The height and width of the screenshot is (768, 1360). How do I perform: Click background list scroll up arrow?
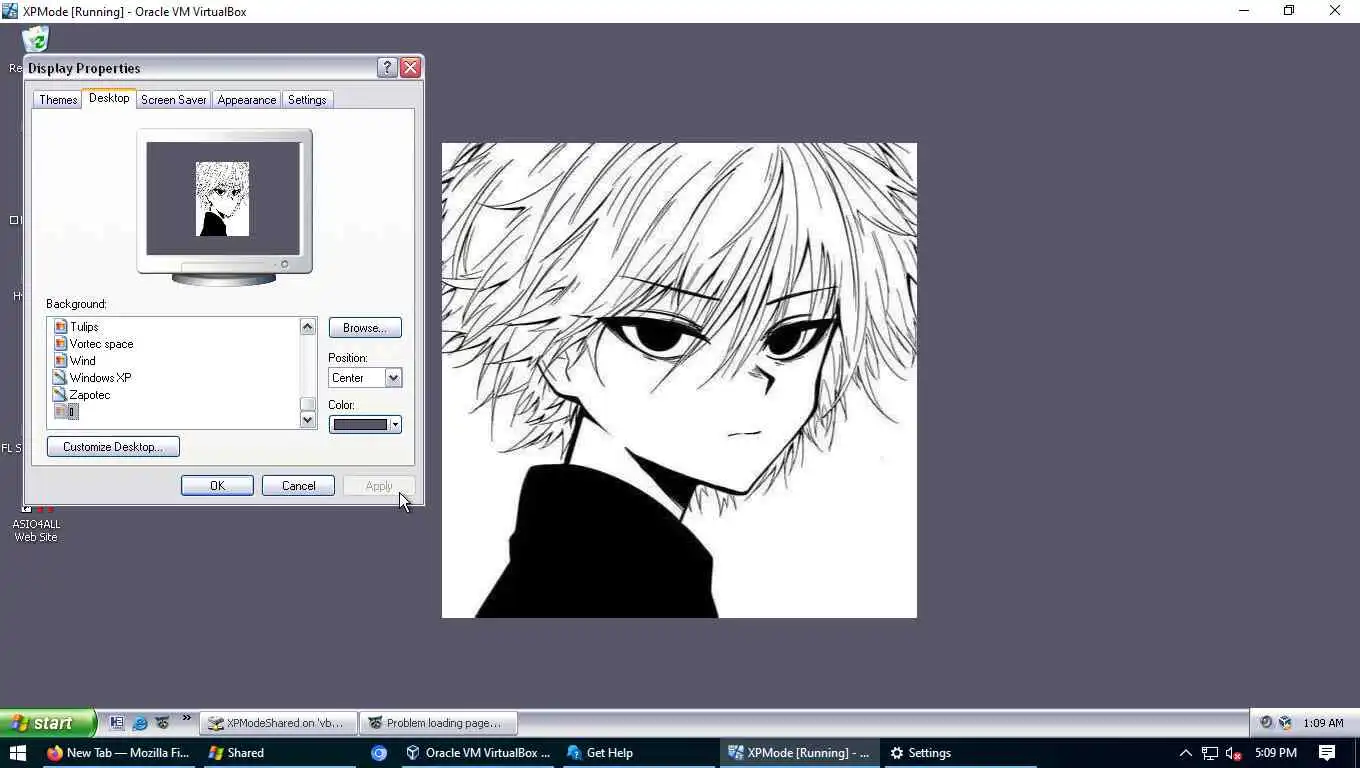[308, 327]
